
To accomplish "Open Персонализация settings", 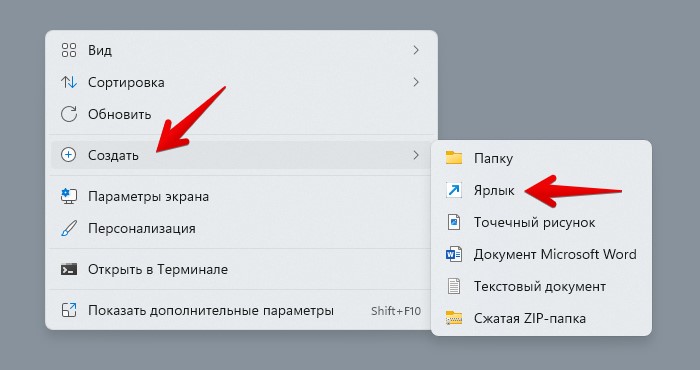I will click(x=241, y=229).
